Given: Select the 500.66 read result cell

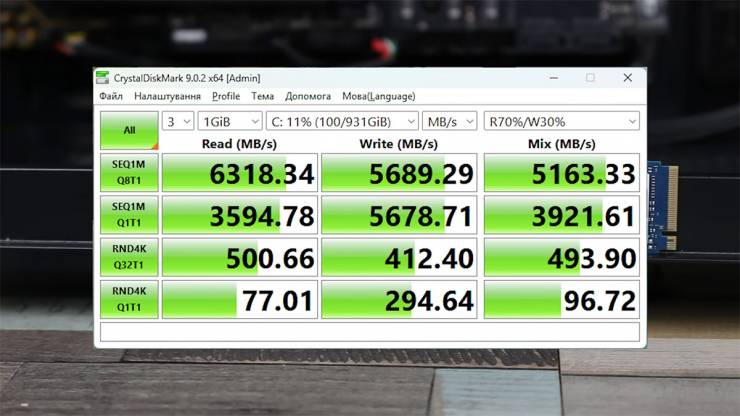Looking at the screenshot, I should point(240,257).
